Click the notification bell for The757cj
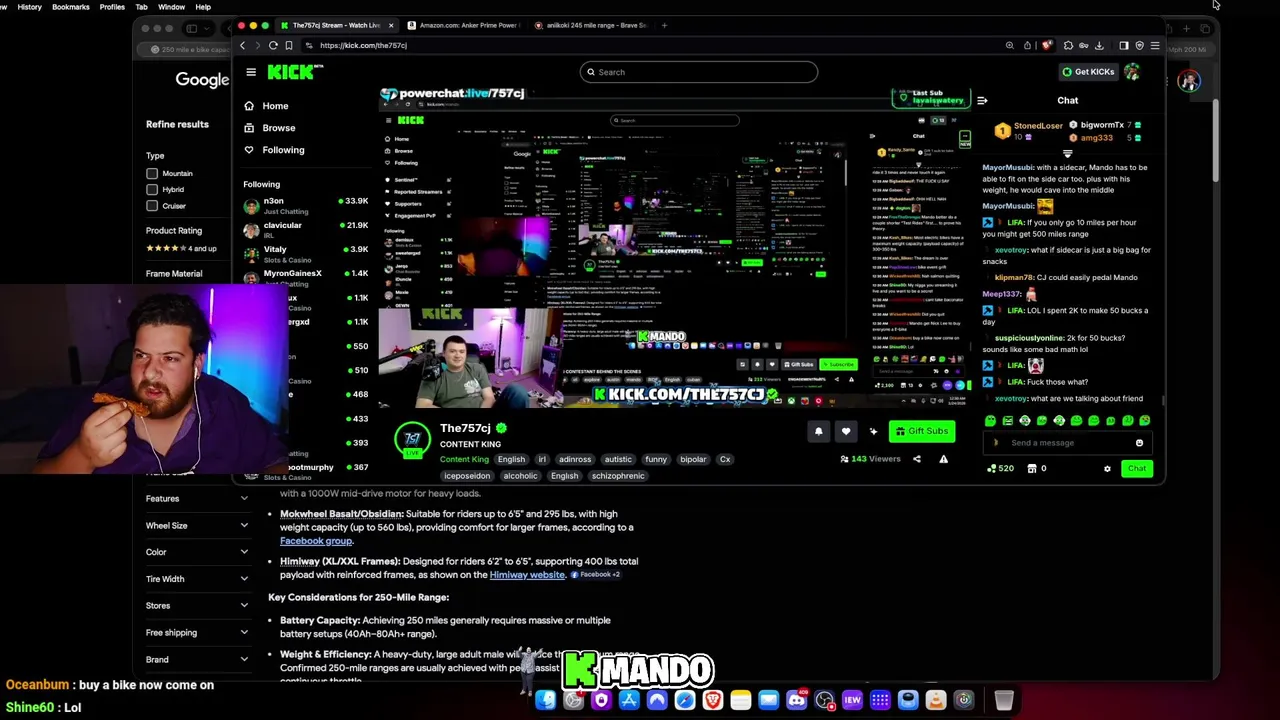Image resolution: width=1280 pixels, height=720 pixels. click(818, 431)
